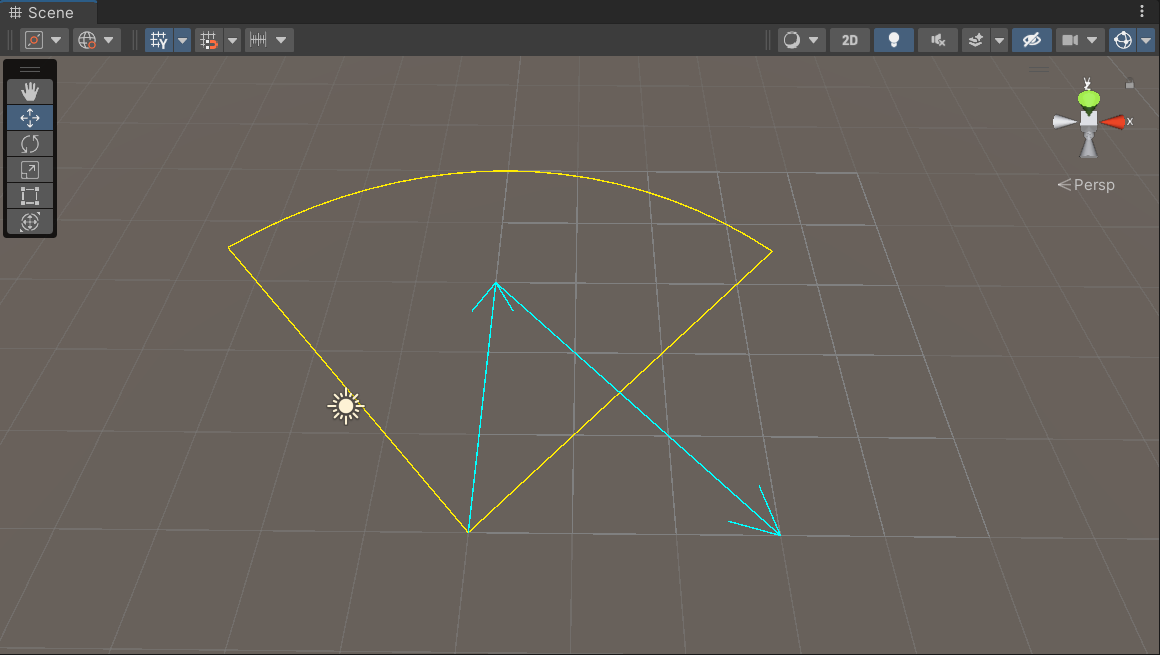Toggle scene visibility with the eye button

pyautogui.click(x=1031, y=40)
